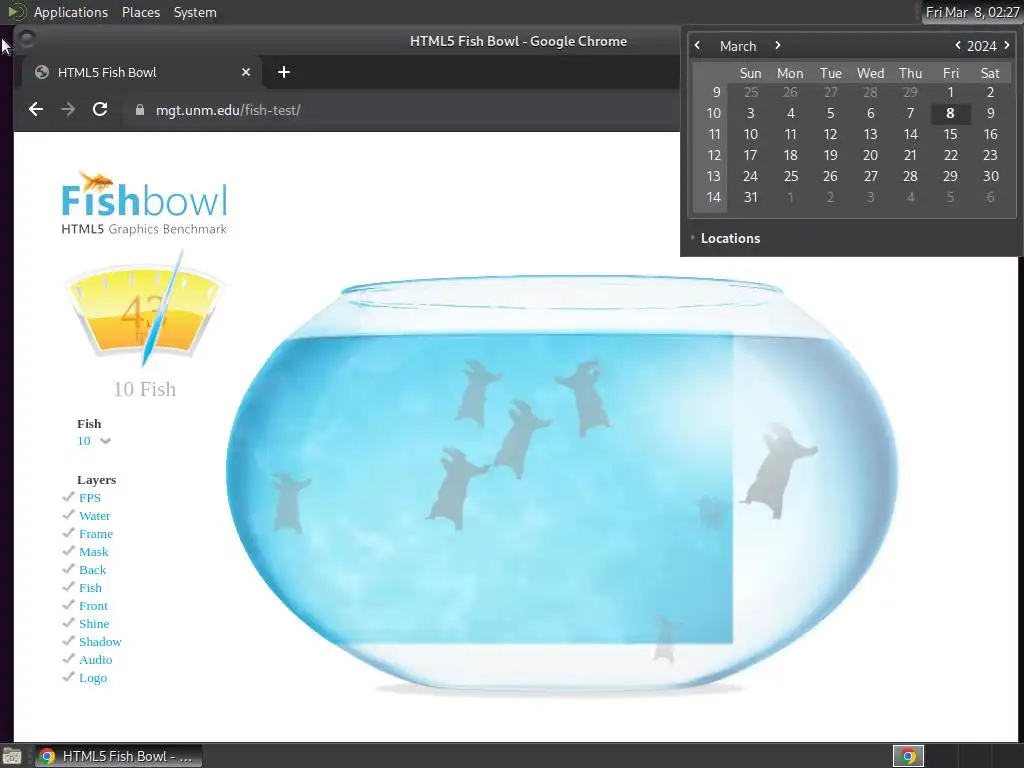Select March 30 in the calendar
The width and height of the screenshot is (1024, 768).
(990, 176)
